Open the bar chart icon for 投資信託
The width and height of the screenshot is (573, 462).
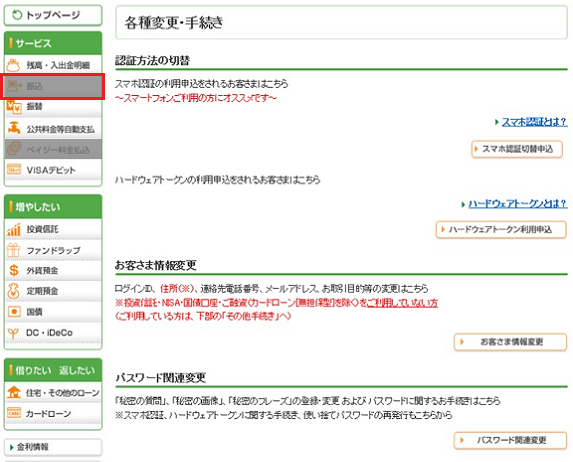point(14,229)
